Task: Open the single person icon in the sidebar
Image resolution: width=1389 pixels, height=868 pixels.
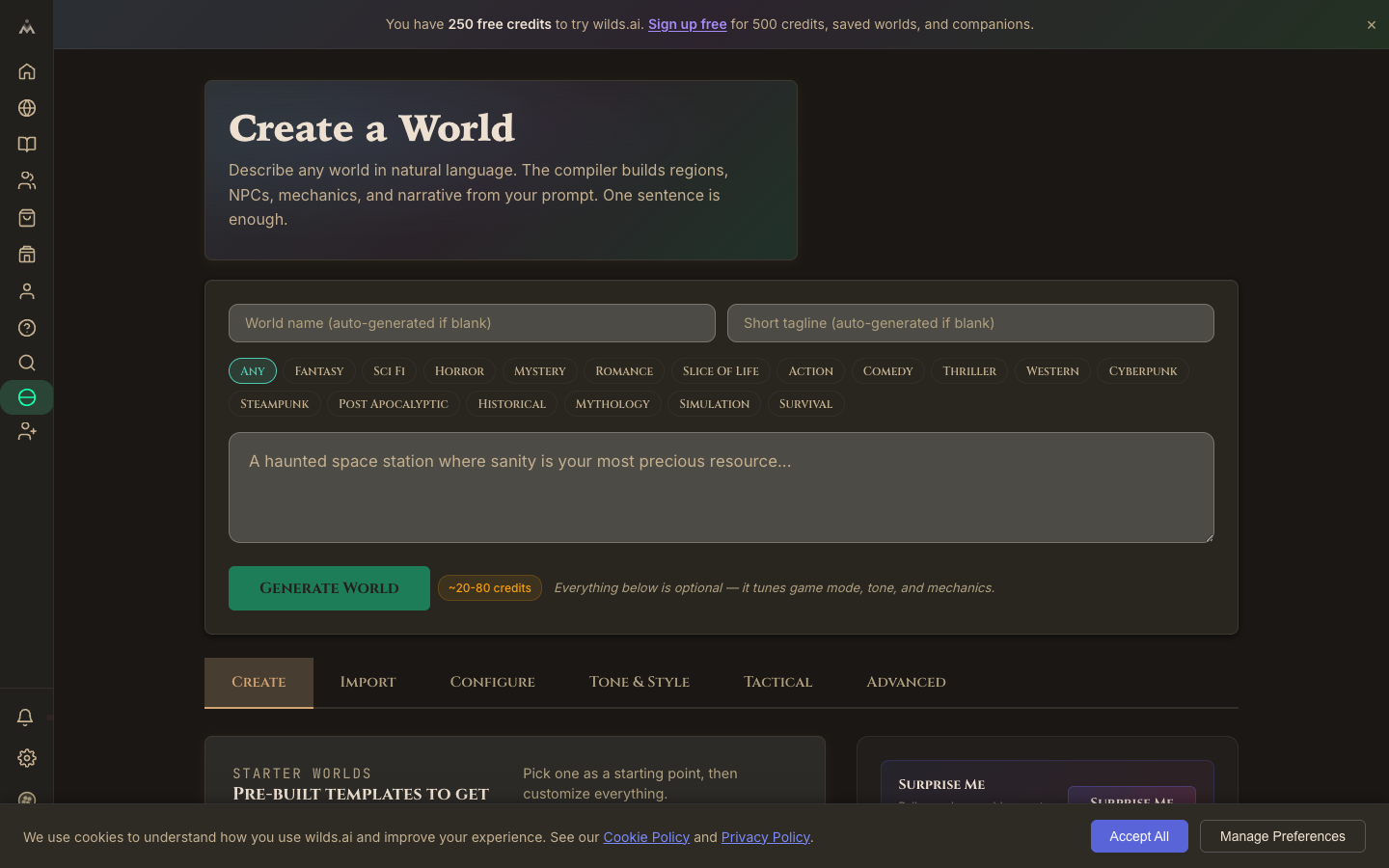Action: coord(27,291)
